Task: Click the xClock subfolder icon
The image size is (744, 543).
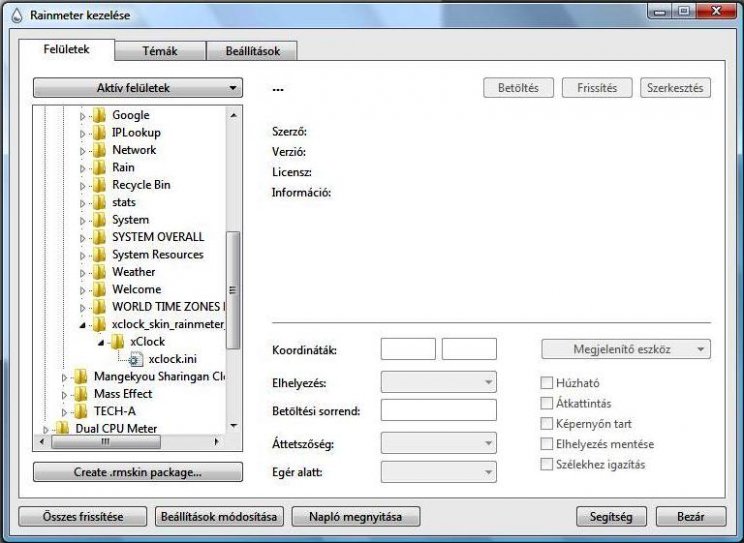Action: (x=117, y=342)
